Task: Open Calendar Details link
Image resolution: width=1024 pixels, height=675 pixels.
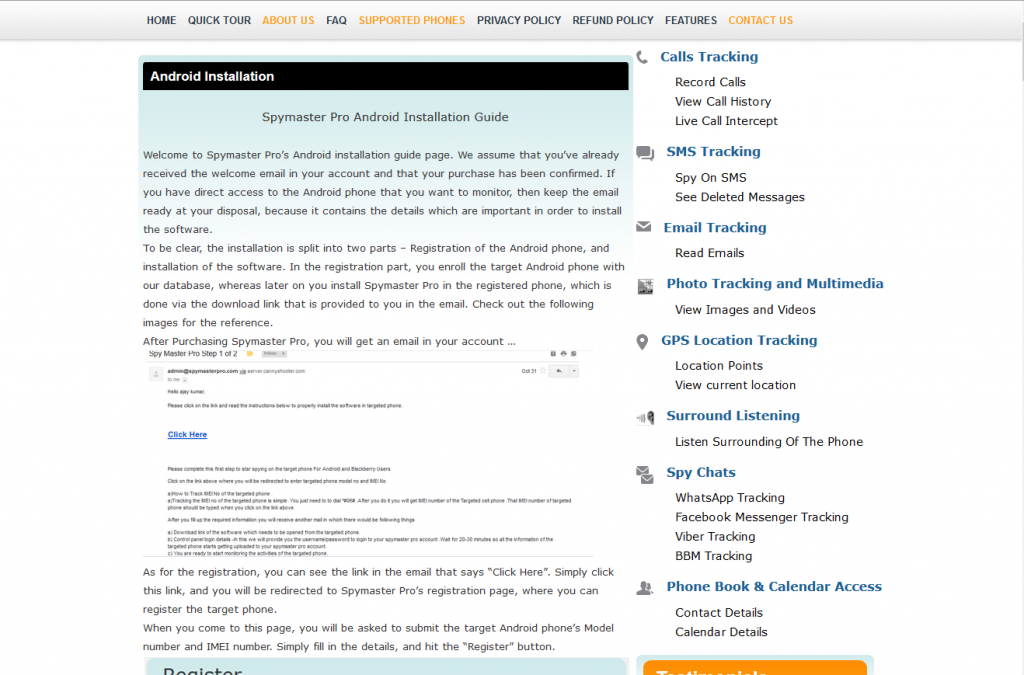Action: [721, 633]
